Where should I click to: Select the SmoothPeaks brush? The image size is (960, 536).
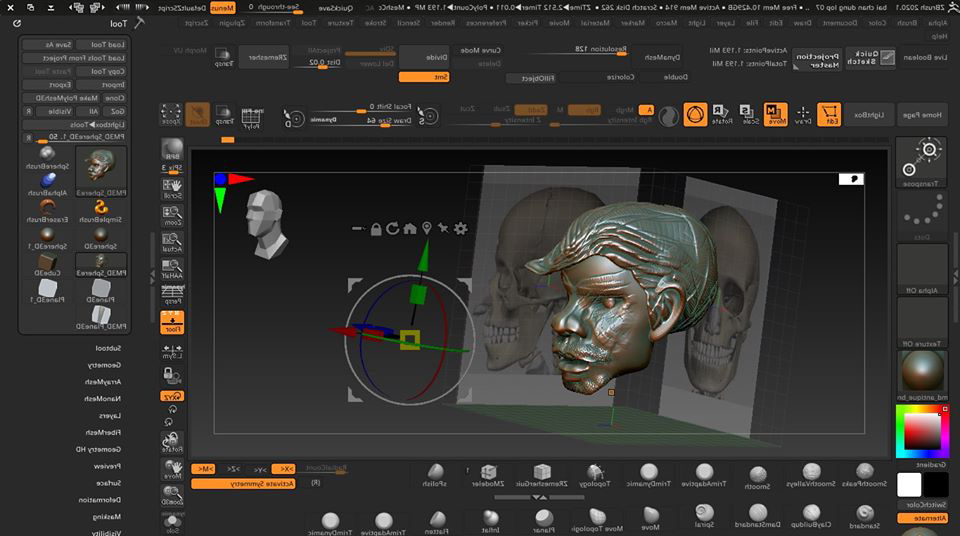864,475
